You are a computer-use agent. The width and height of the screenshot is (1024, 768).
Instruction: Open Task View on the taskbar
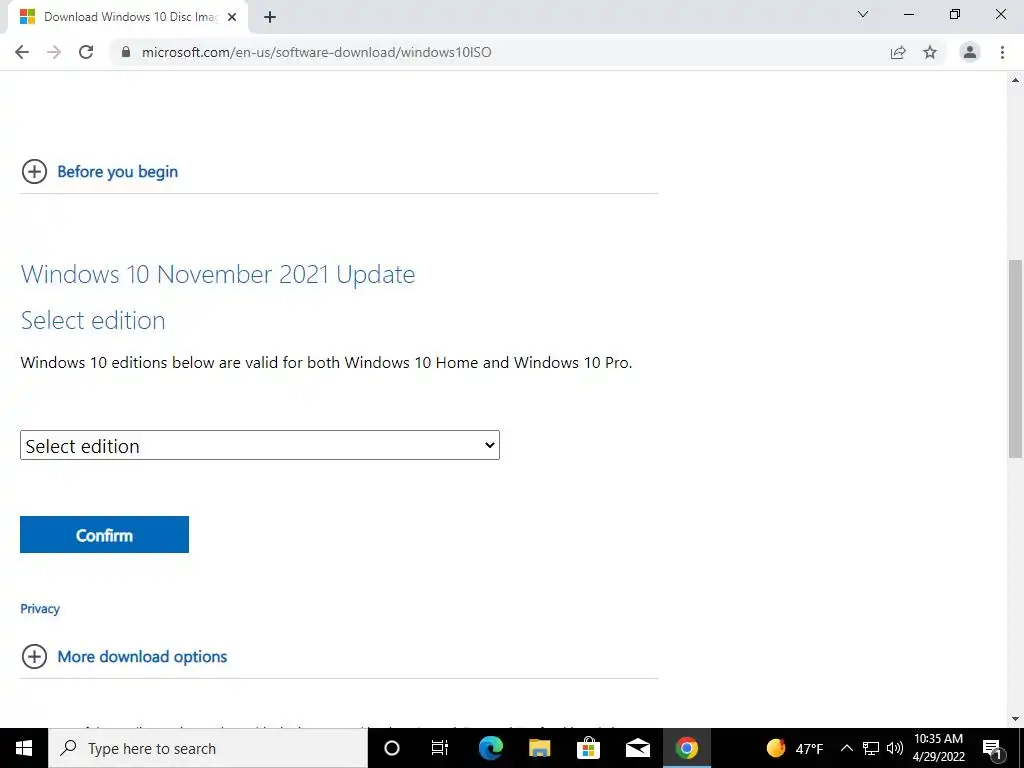440,748
